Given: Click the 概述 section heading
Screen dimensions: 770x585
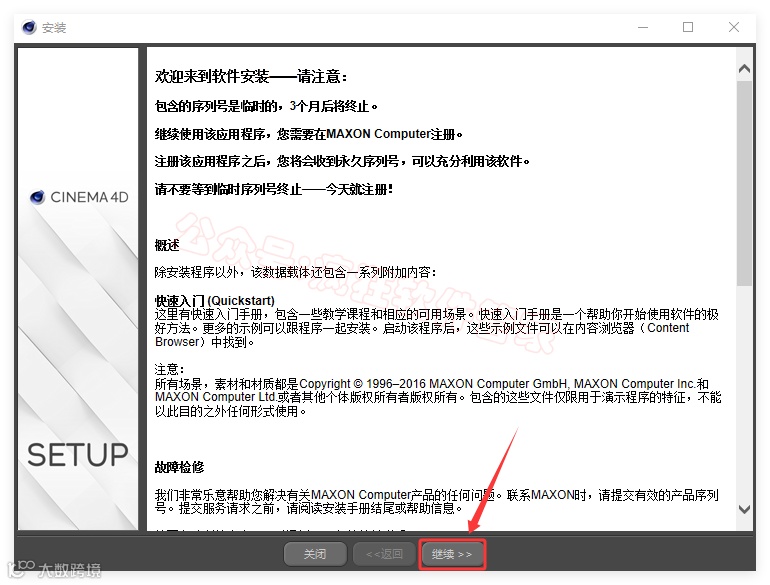Looking at the screenshot, I should coord(167,245).
